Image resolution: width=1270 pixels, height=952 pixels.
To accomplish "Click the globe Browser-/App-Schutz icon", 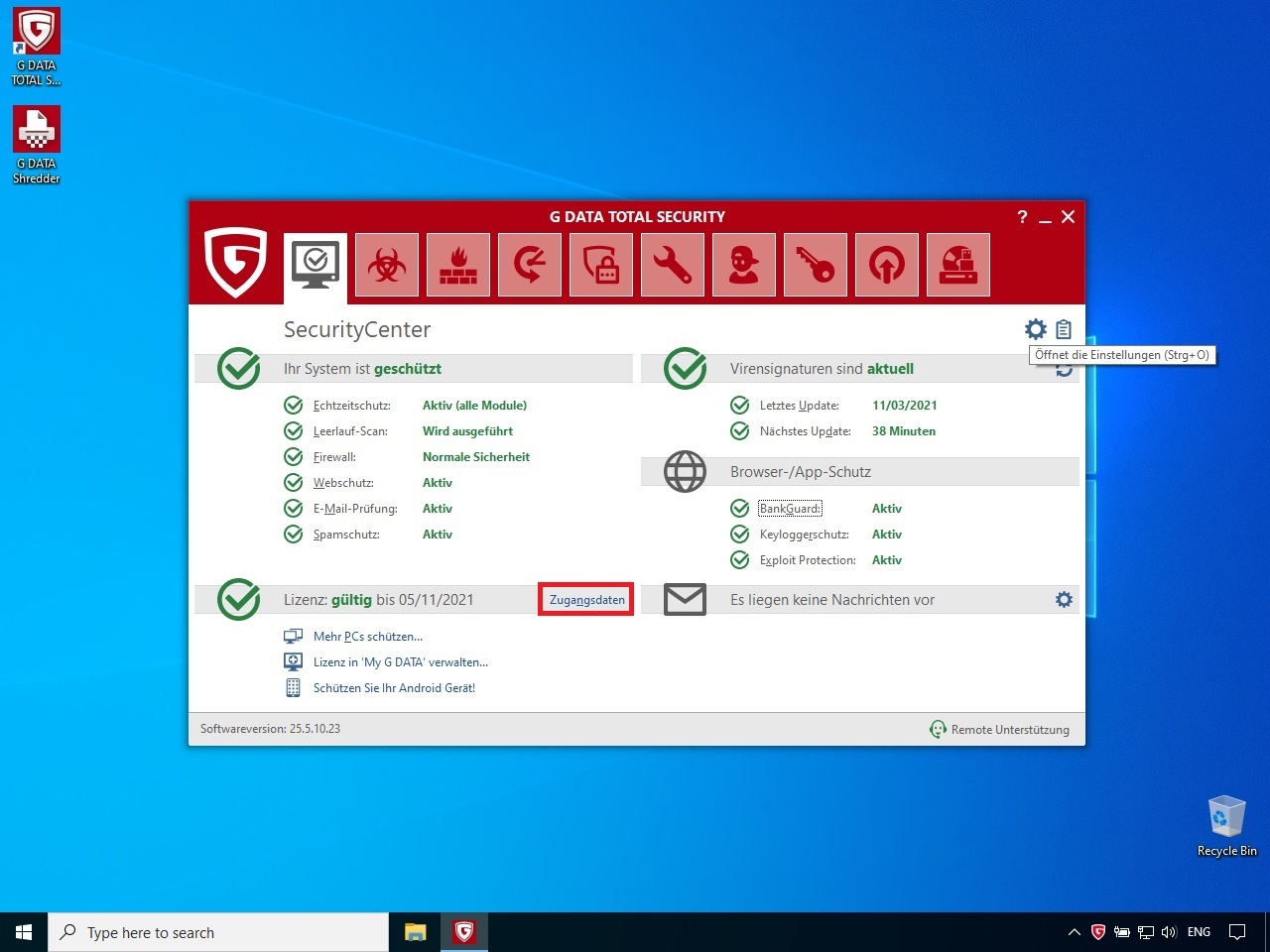I will pos(685,472).
